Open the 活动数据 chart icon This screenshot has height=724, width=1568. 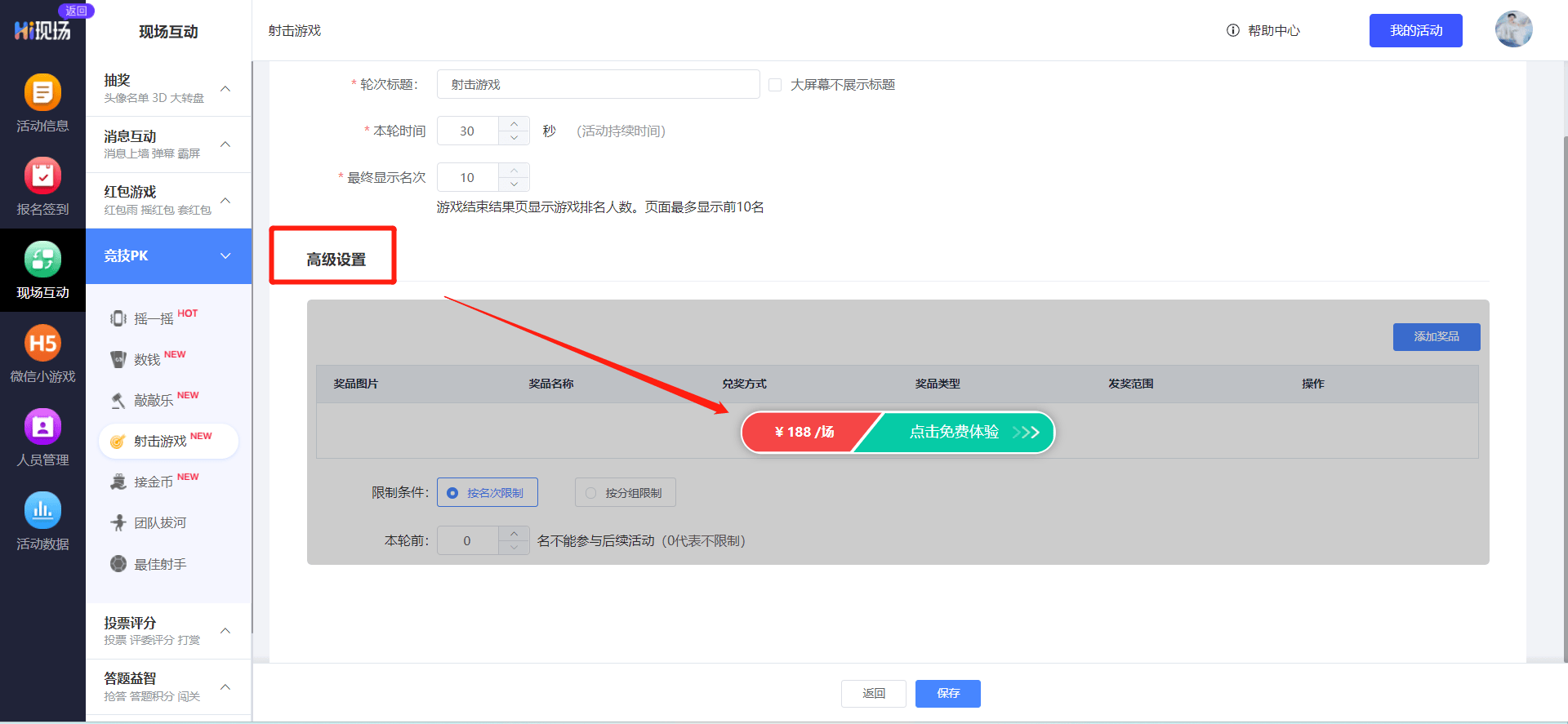pos(42,510)
